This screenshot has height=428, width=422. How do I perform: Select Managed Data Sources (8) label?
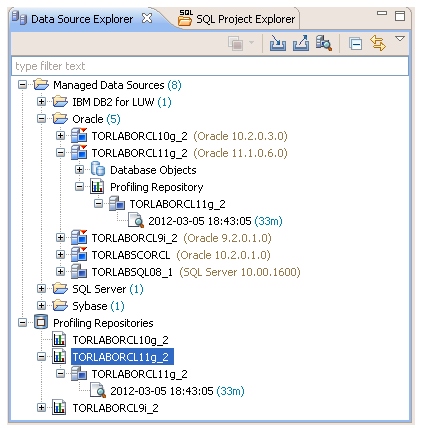tap(117, 85)
